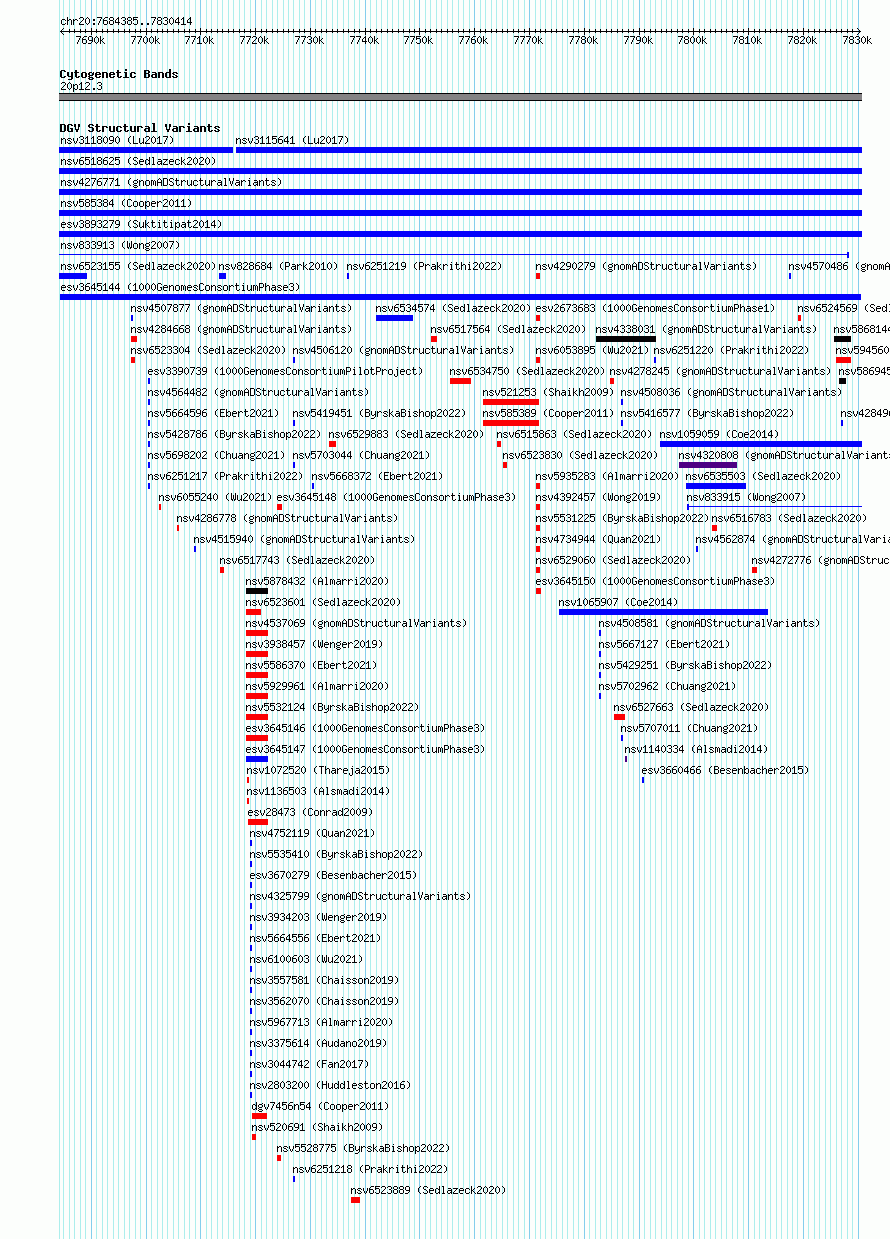The height and width of the screenshot is (1239, 890).
Task: Click the chr20:7684385..7830414 coordinate label
Action: 126,21
